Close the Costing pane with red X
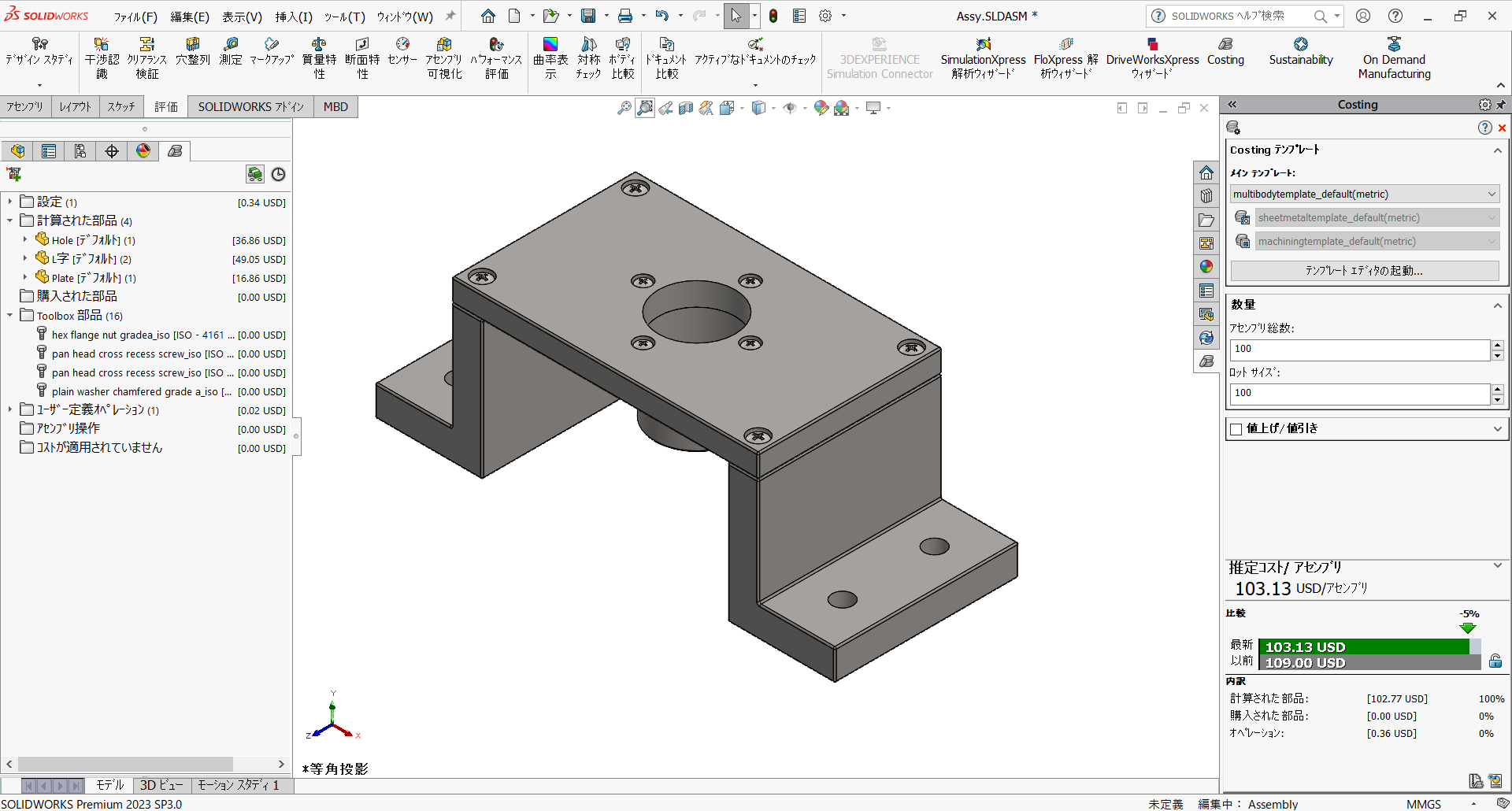The width and height of the screenshot is (1512, 811). 1502,128
